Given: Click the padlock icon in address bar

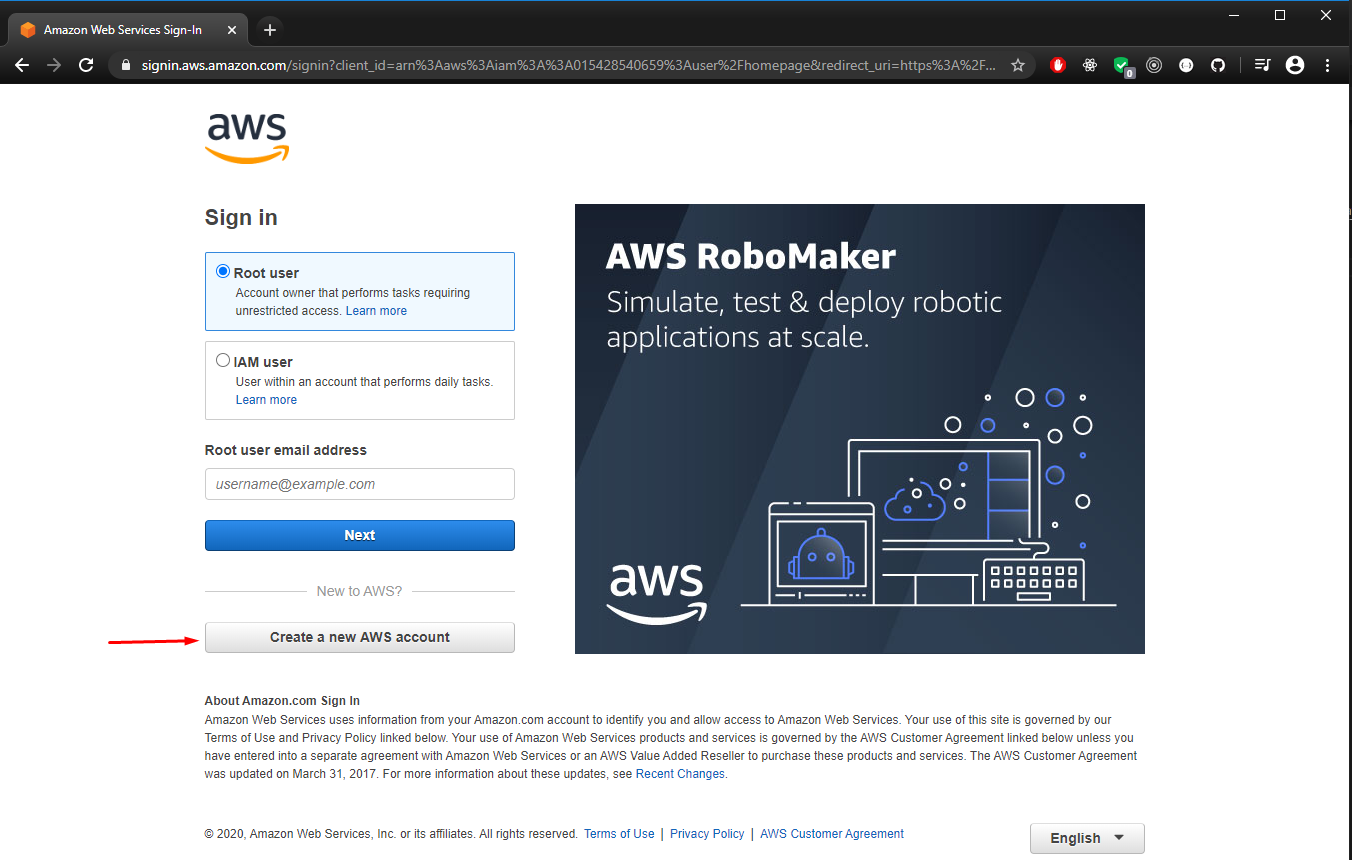Looking at the screenshot, I should coord(126,64).
